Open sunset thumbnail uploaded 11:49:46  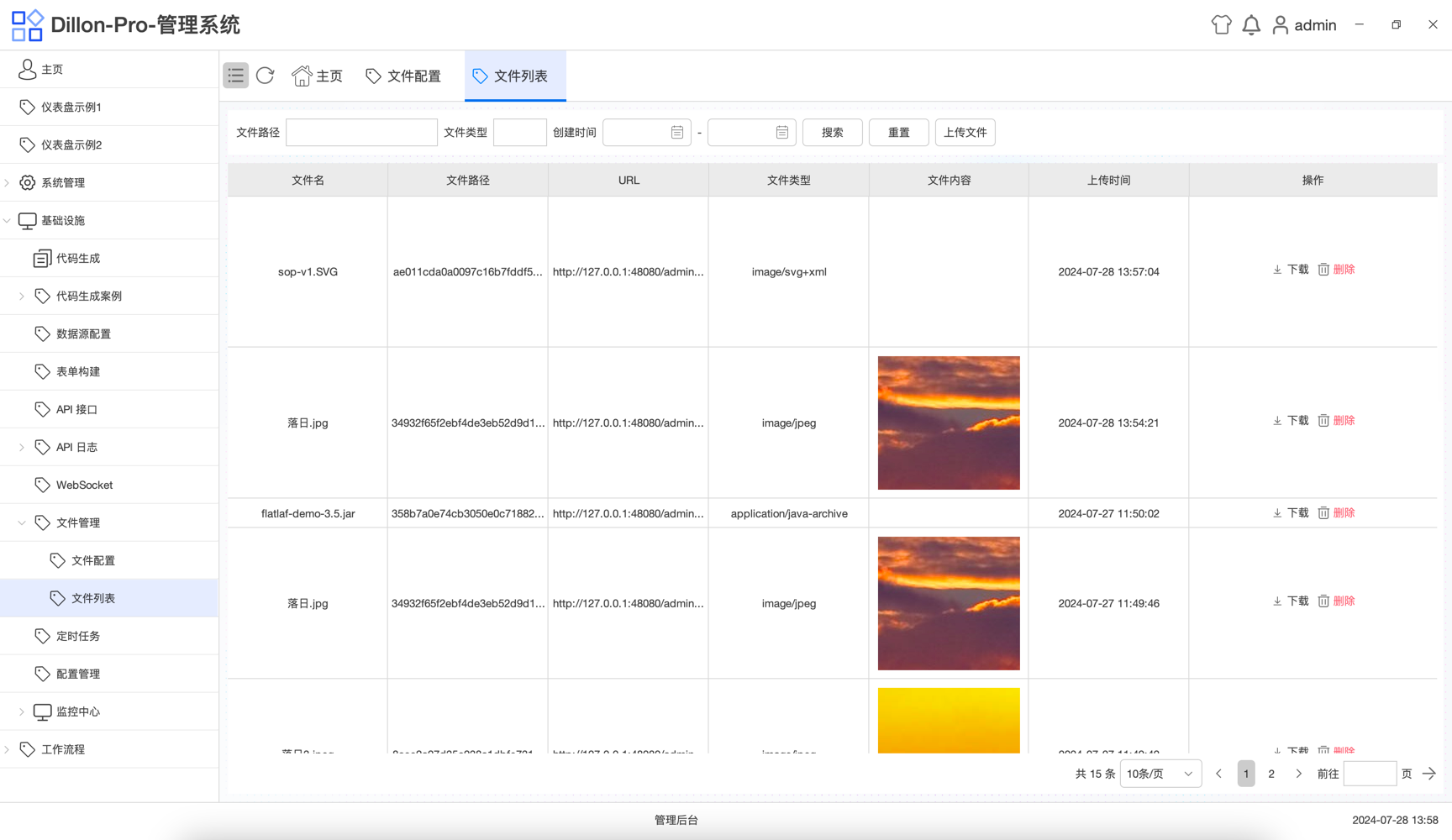click(x=949, y=603)
